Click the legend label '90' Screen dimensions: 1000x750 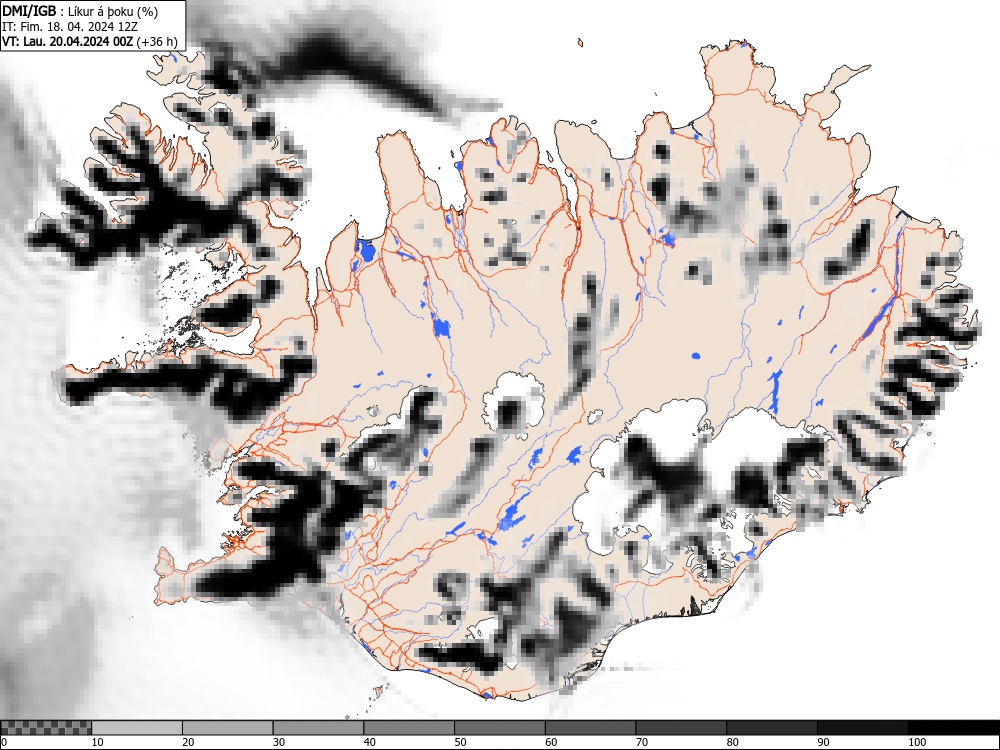[x=821, y=742]
